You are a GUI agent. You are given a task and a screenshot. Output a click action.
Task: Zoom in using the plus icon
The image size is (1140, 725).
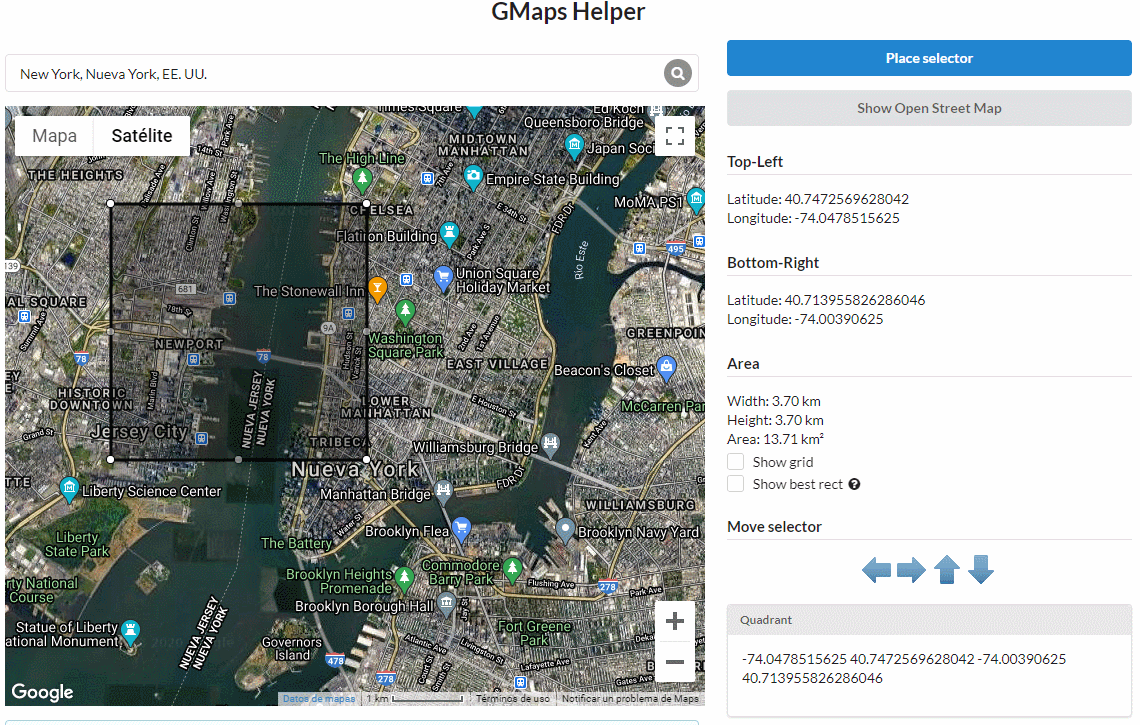click(x=675, y=621)
